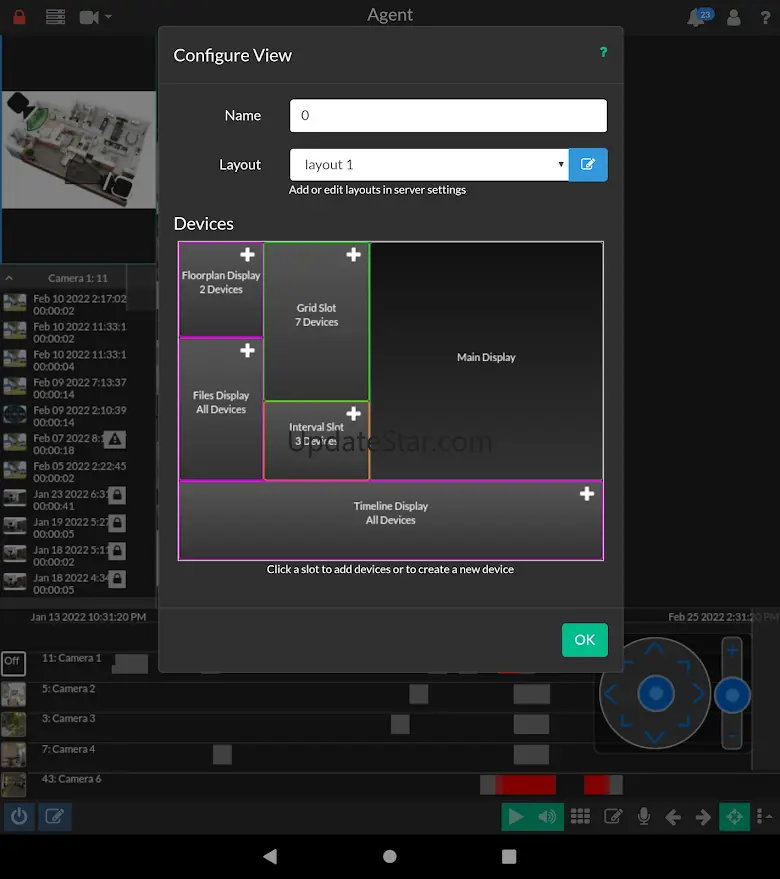Open the grid view icon in bottom toolbar
Image resolution: width=780 pixels, height=879 pixels.
pyautogui.click(x=580, y=817)
